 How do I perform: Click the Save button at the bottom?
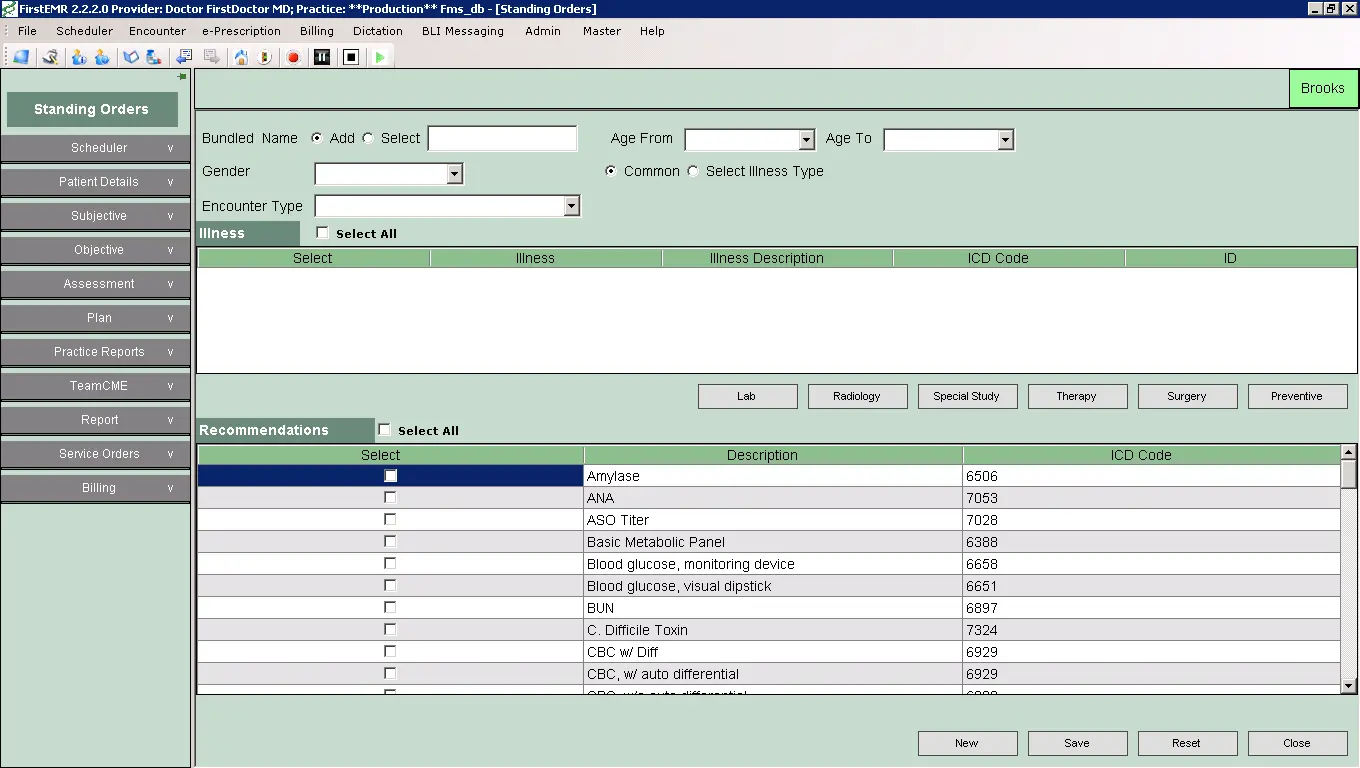[x=1077, y=743]
